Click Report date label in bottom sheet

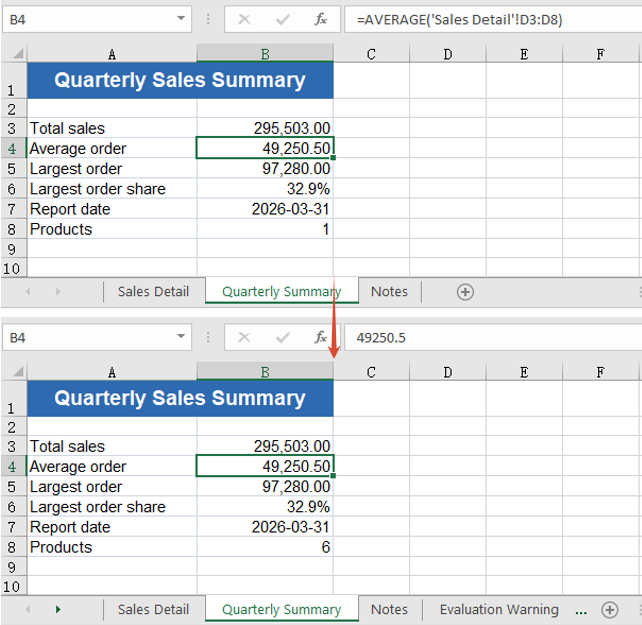click(70, 527)
